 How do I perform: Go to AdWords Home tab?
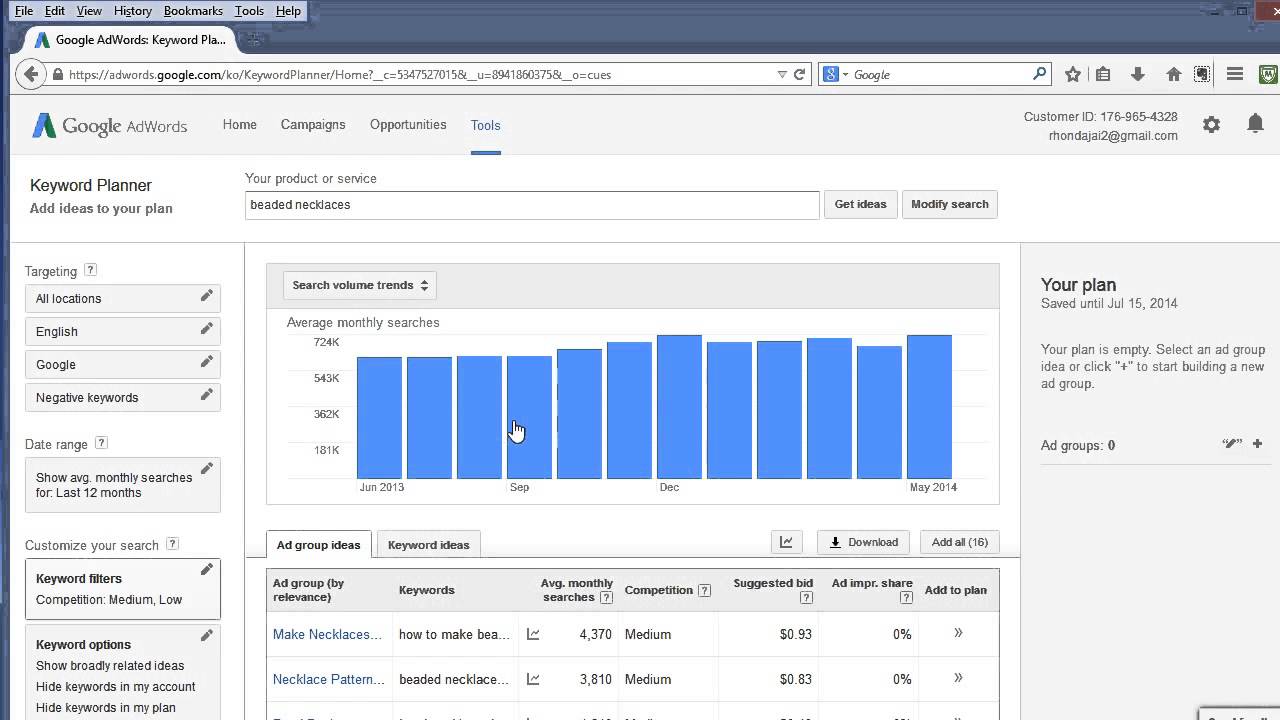tap(240, 125)
